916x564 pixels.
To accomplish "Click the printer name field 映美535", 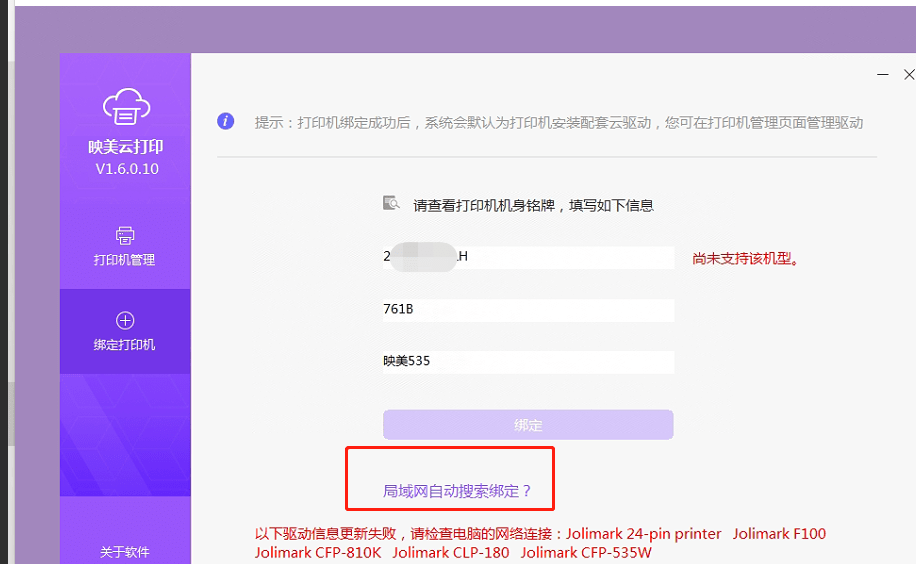I will coord(528,362).
